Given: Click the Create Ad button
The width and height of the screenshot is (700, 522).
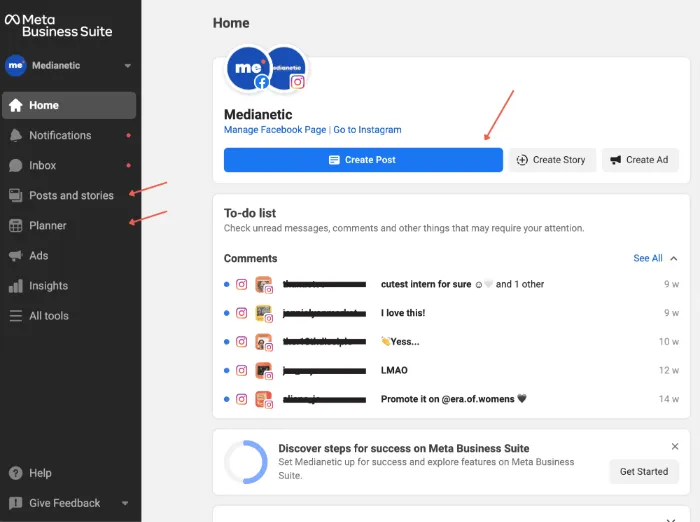Looking at the screenshot, I should click(640, 160).
